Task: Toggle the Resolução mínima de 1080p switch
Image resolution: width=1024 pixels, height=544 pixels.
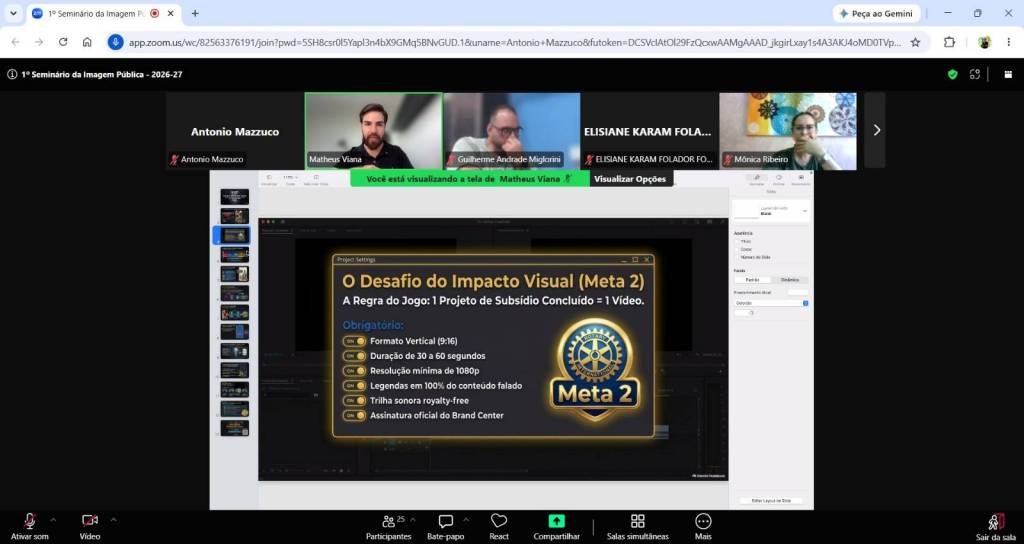Action: pos(355,371)
